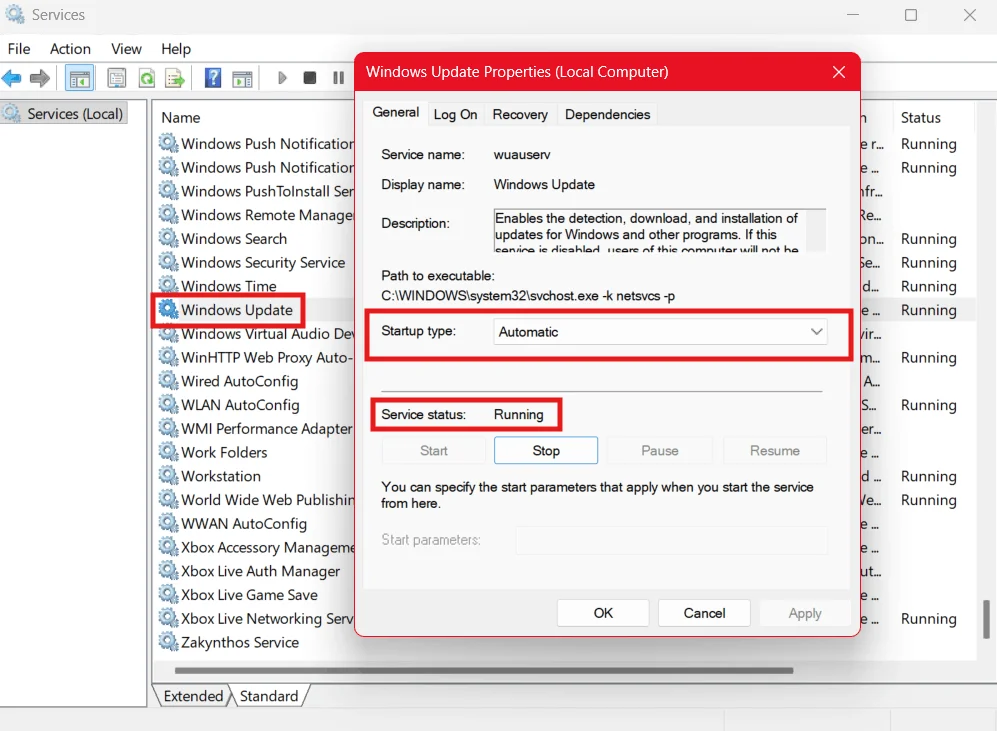Viewport: 997px width, 731px height.
Task: Click the Back arrow toolbar icon
Action: [11, 78]
